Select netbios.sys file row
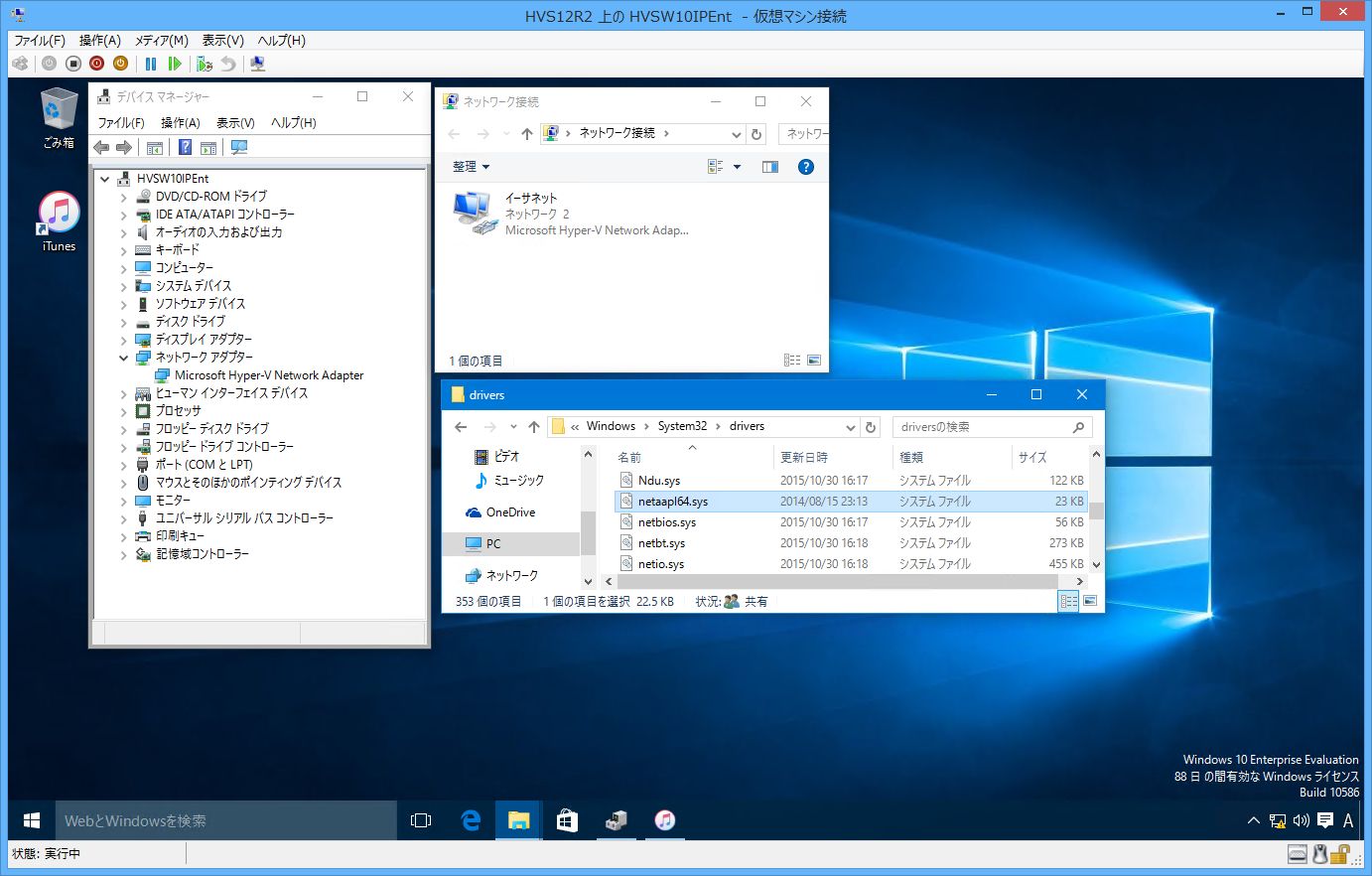The image size is (1372, 876). [851, 522]
